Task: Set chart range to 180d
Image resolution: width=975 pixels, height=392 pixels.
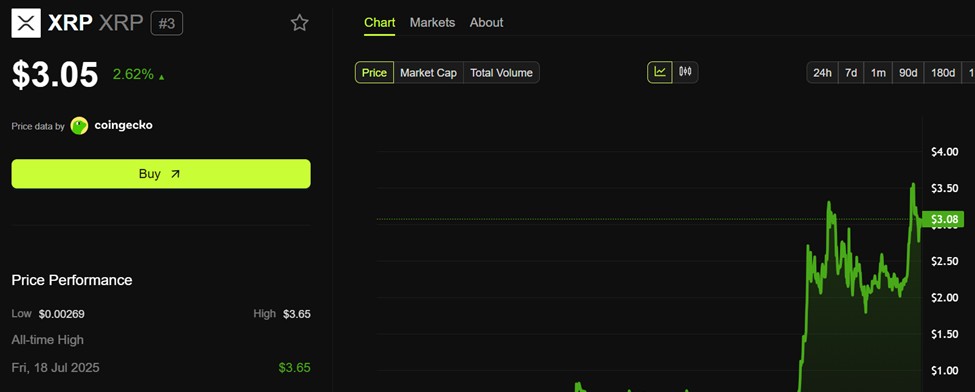Action: click(943, 73)
